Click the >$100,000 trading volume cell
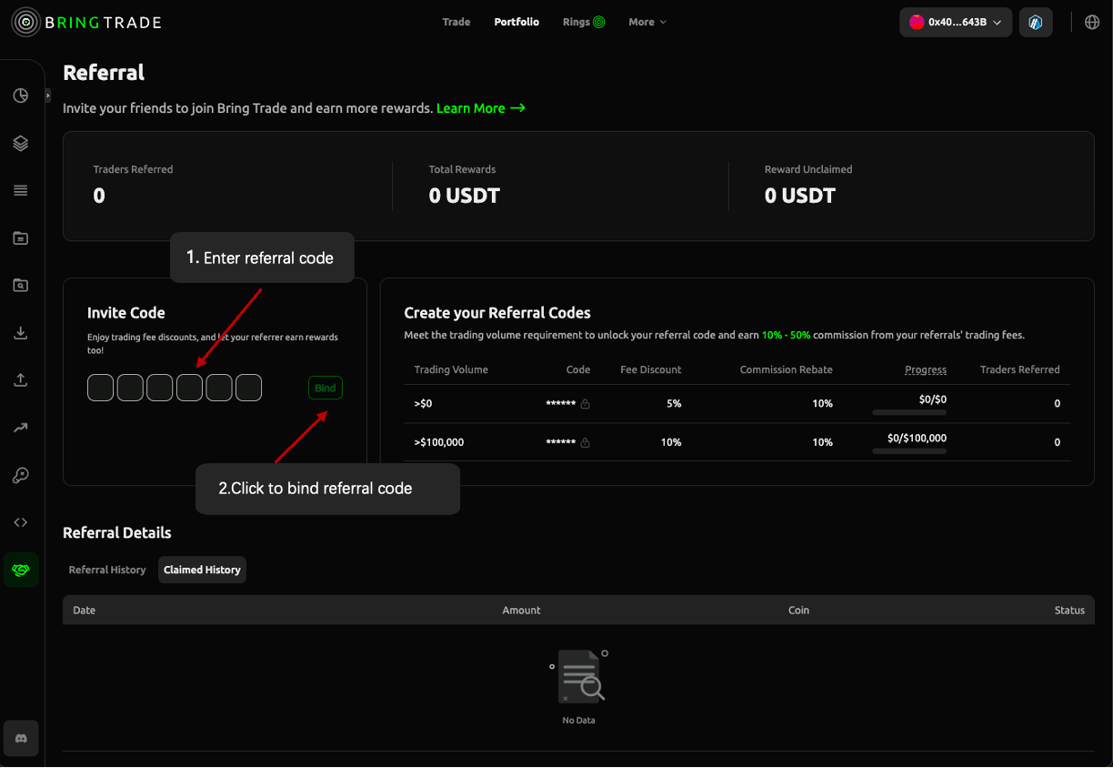Image resolution: width=1113 pixels, height=768 pixels. pos(439,442)
